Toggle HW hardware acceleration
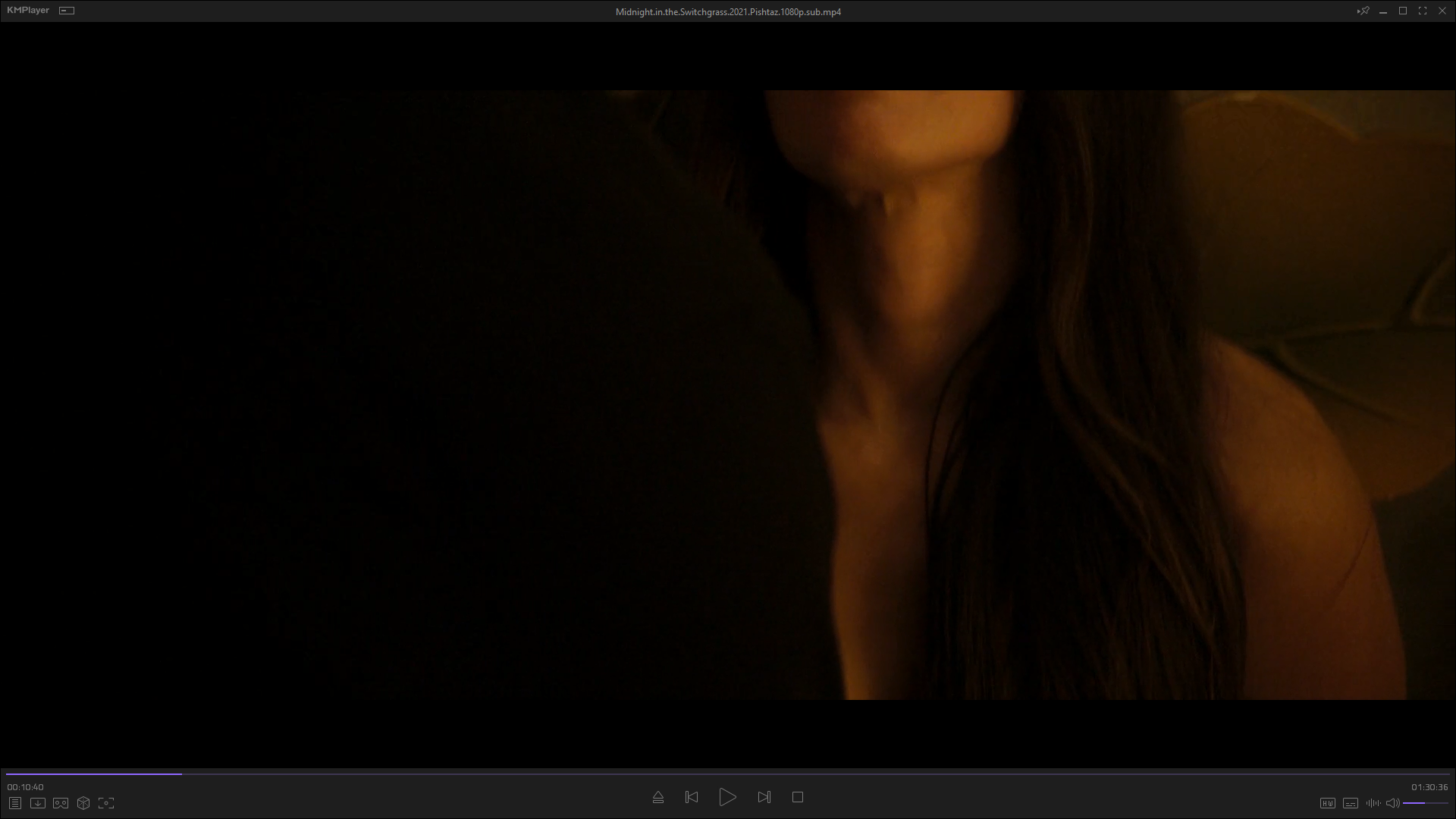 click(1327, 803)
